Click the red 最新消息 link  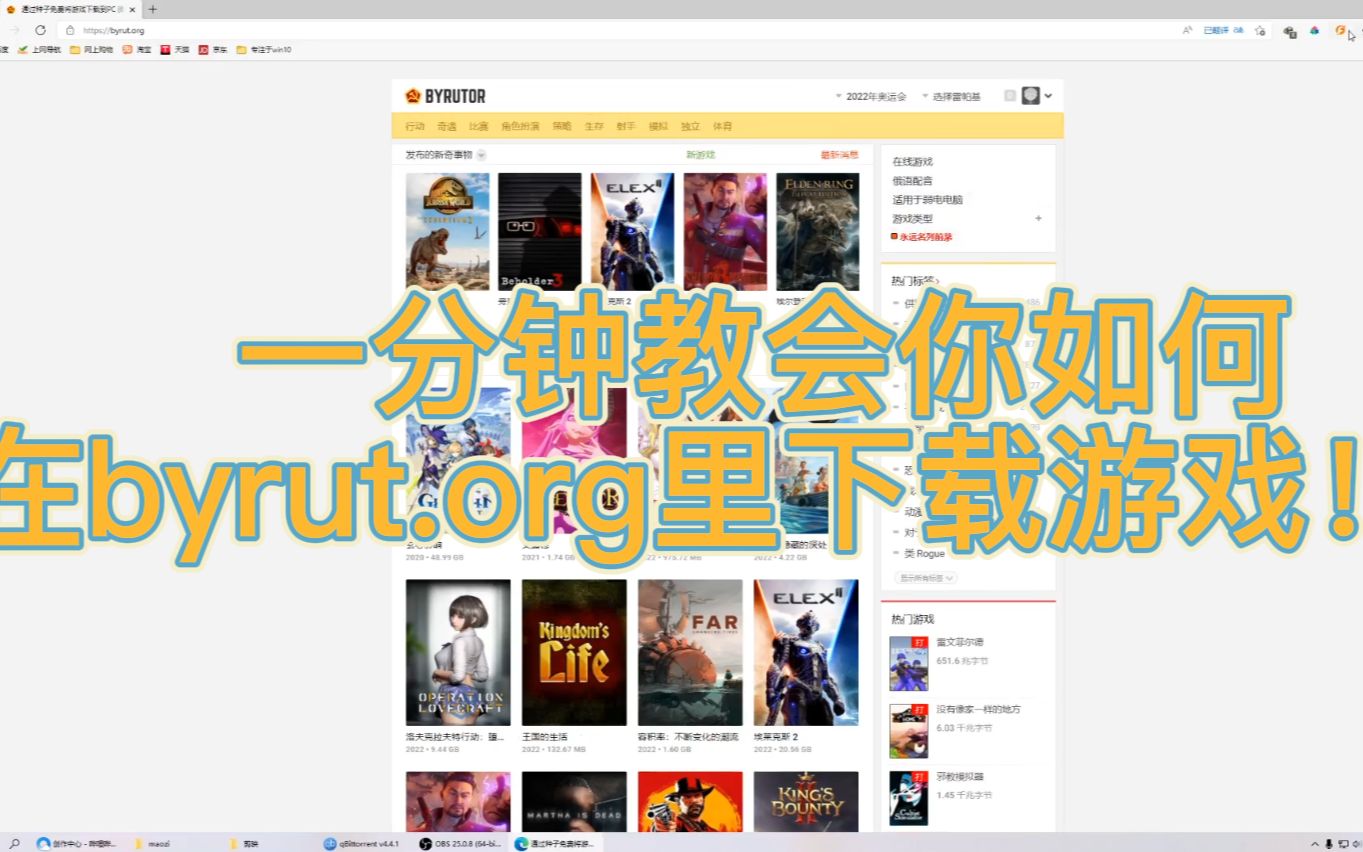840,155
